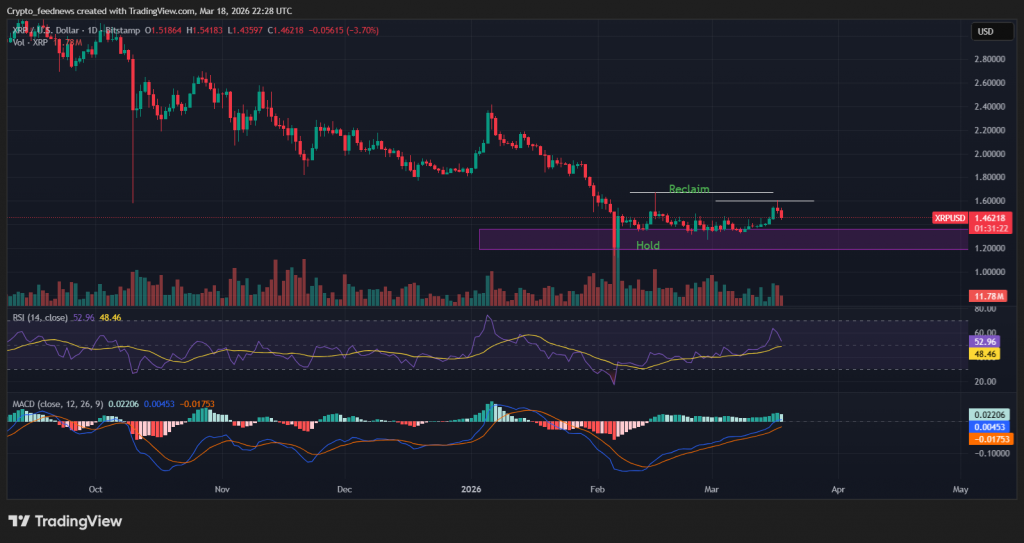
Task: Click the TradingView logo icon
Action: click(x=19, y=521)
